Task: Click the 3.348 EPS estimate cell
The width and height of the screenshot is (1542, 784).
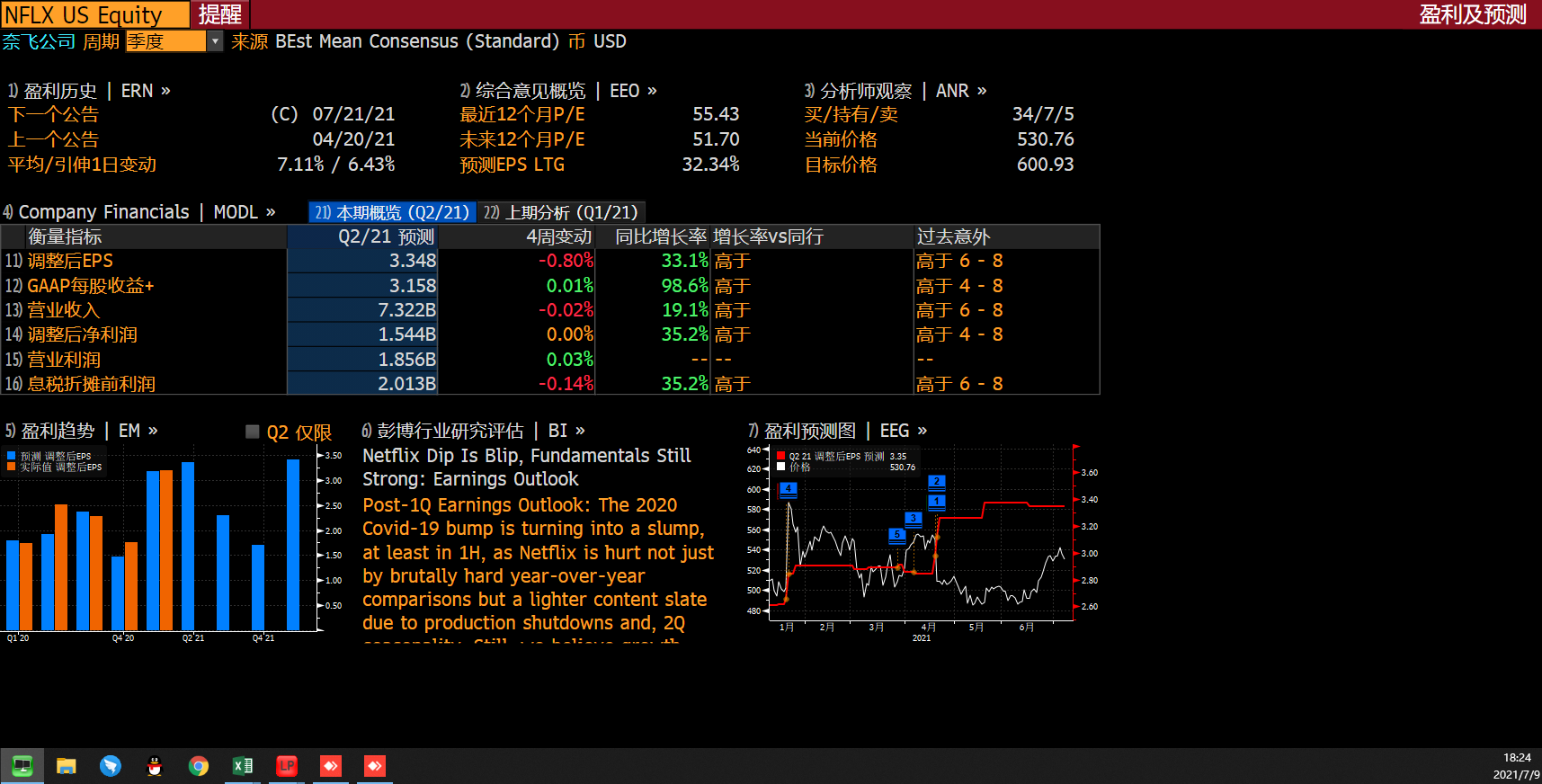Action: 362,261
